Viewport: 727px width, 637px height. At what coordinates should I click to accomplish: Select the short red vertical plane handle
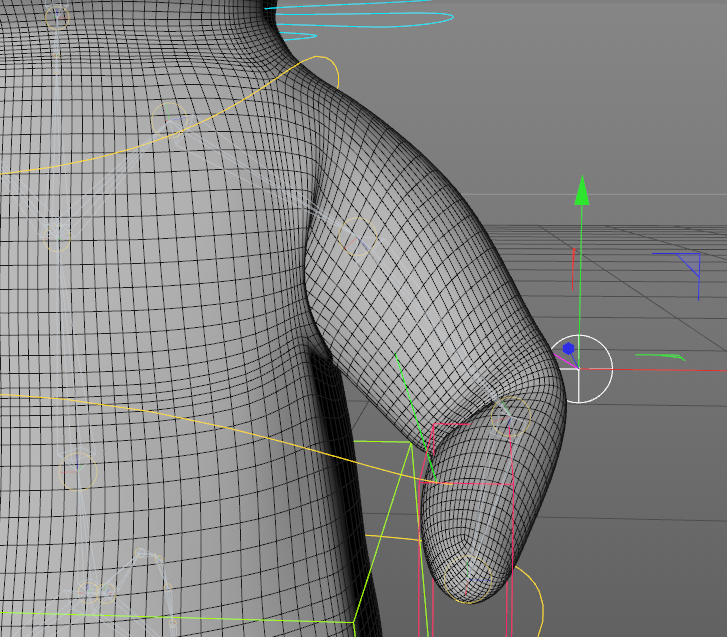tap(573, 269)
